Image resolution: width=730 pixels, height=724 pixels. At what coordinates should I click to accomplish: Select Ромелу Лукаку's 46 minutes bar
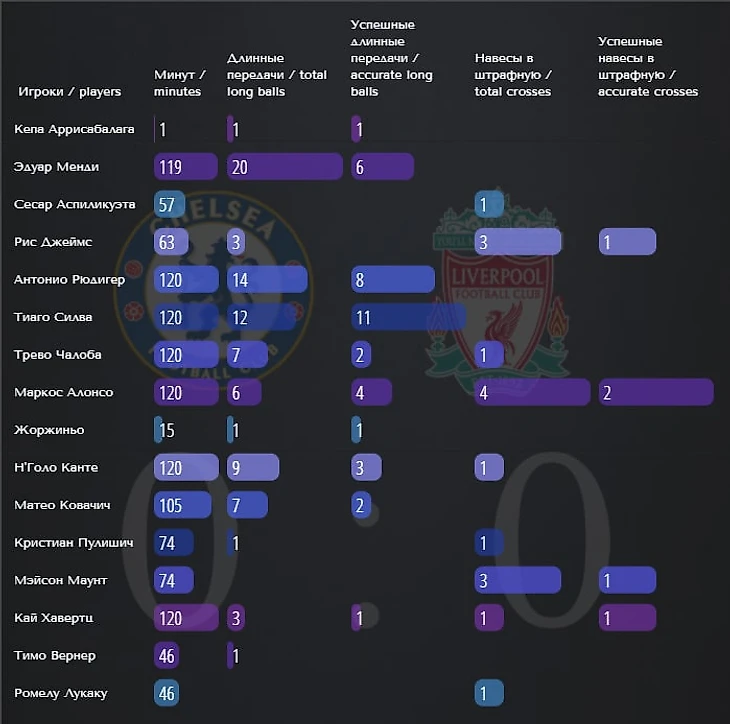point(167,693)
